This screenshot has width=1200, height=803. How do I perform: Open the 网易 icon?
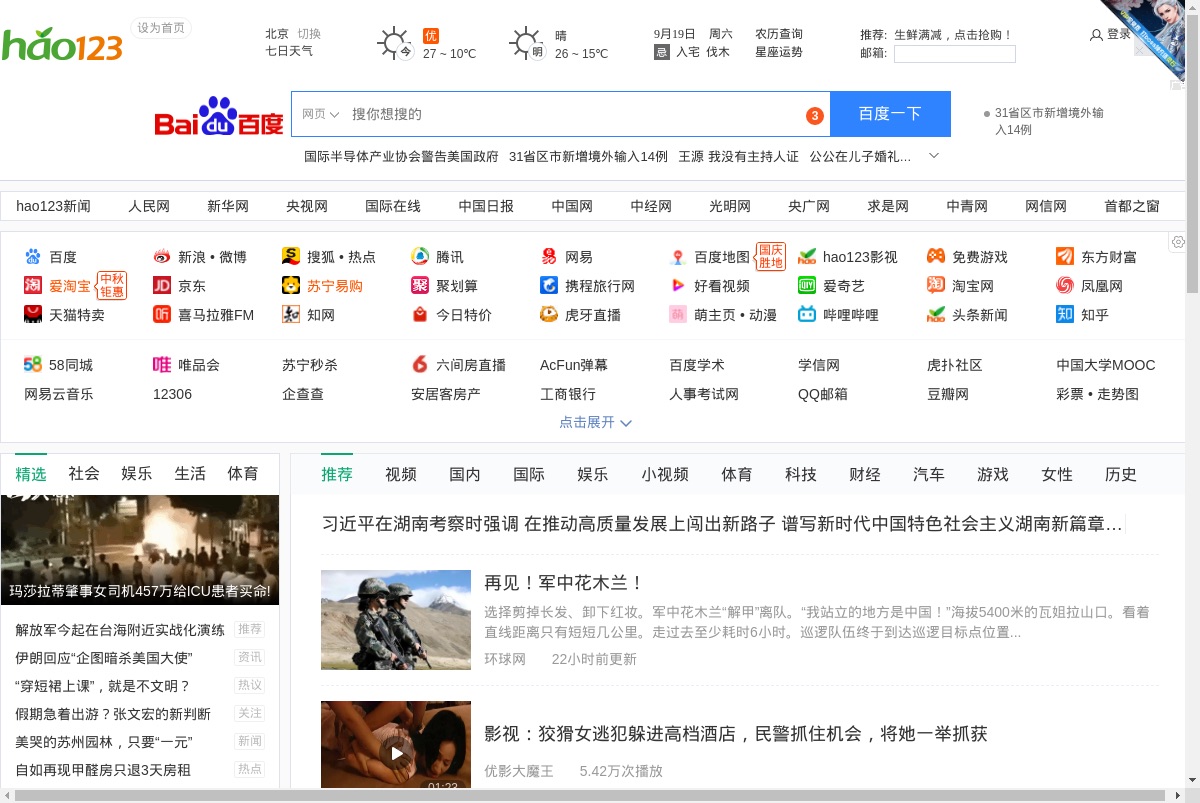coord(549,257)
